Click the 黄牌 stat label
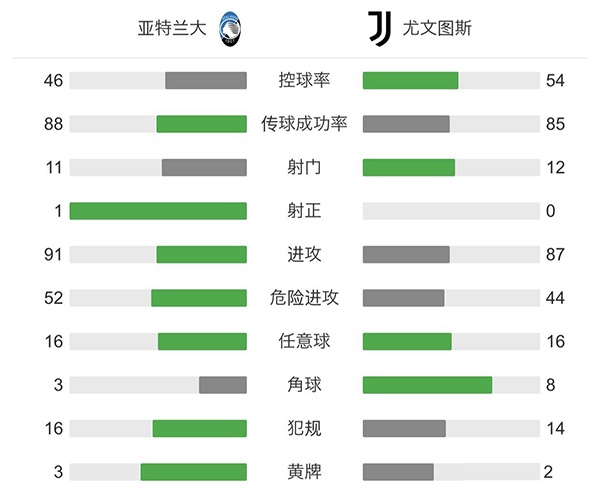 coord(305,472)
